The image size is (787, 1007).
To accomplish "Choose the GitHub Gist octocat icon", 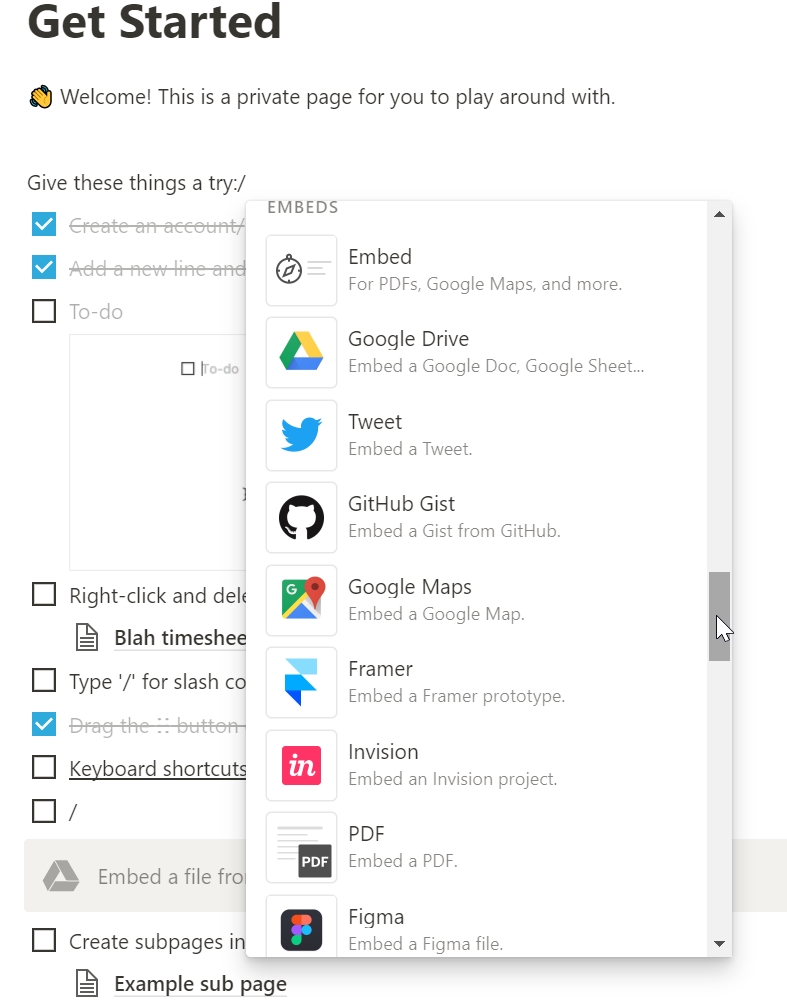I will coord(301,518).
